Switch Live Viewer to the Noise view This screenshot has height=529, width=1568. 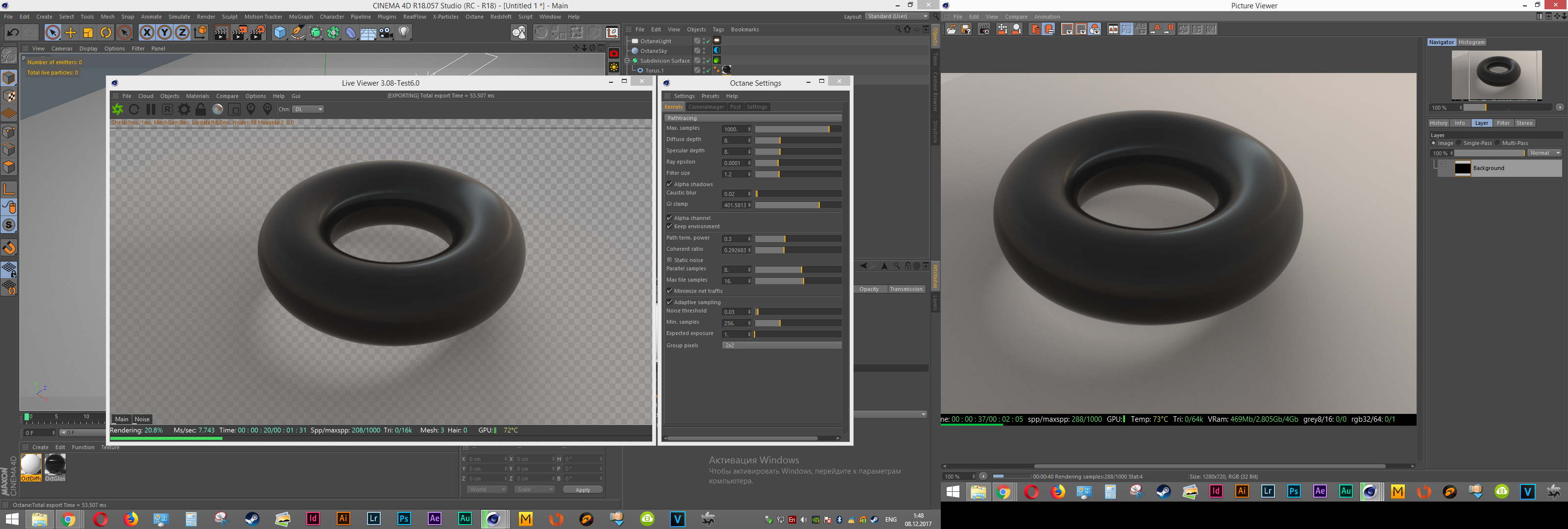click(x=142, y=419)
